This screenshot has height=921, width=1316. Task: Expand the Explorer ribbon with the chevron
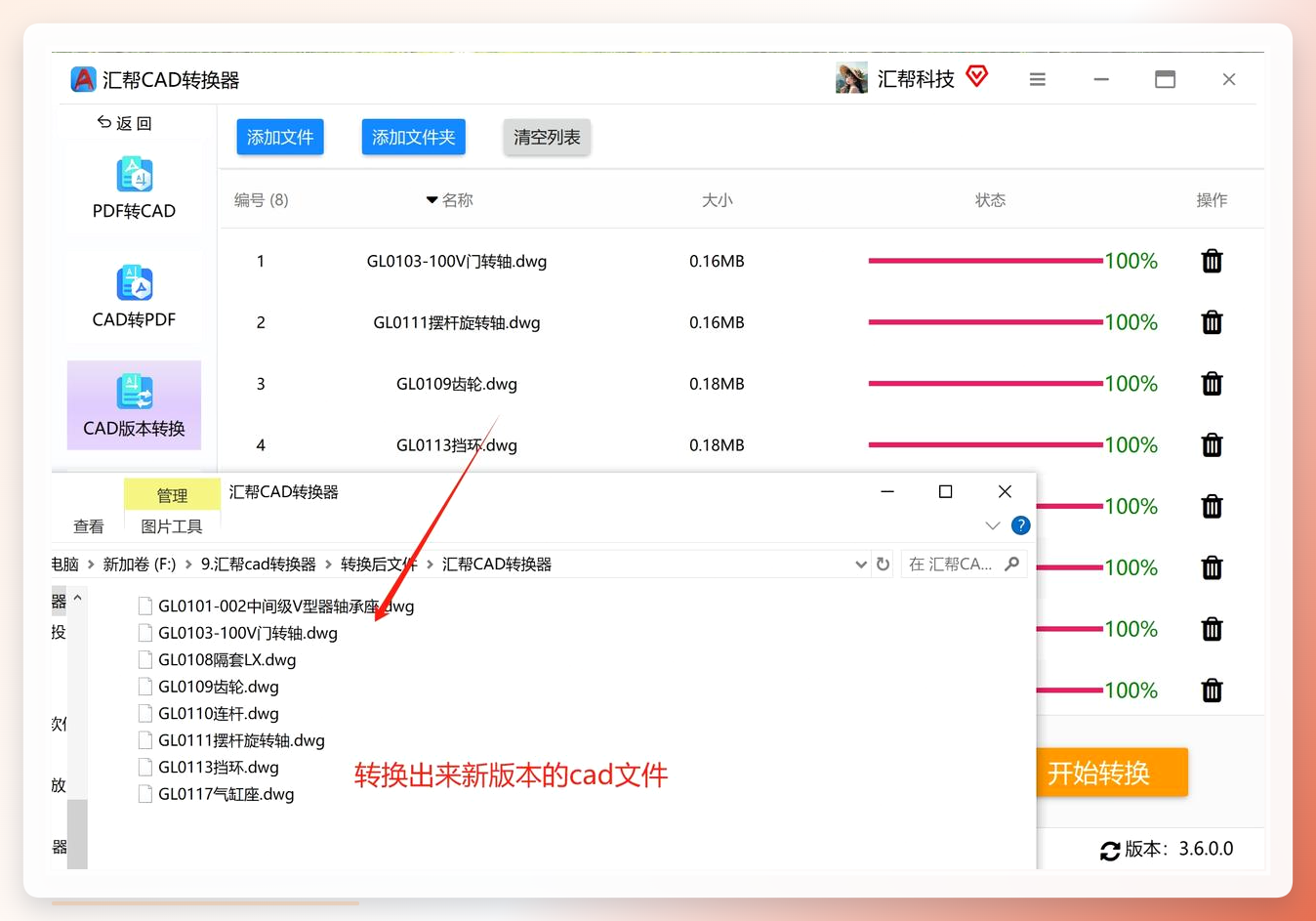(993, 525)
